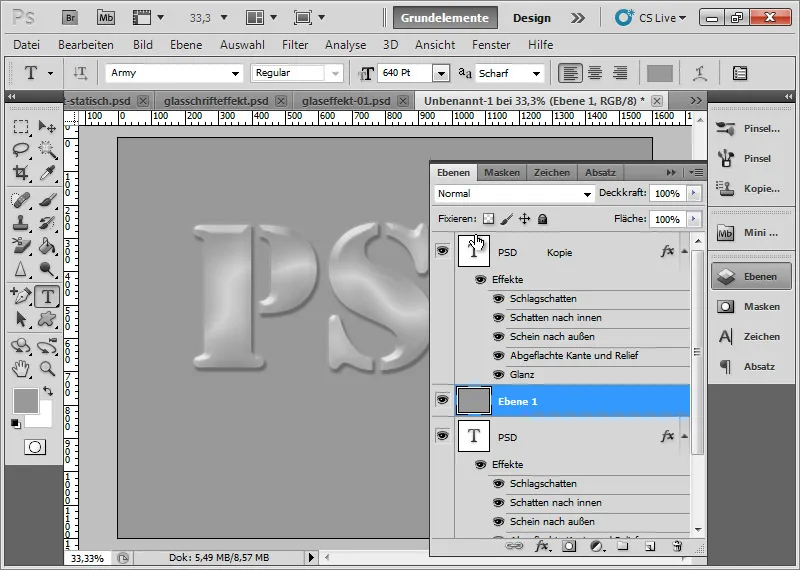
Task: Select the Pen tool
Action: 21,296
